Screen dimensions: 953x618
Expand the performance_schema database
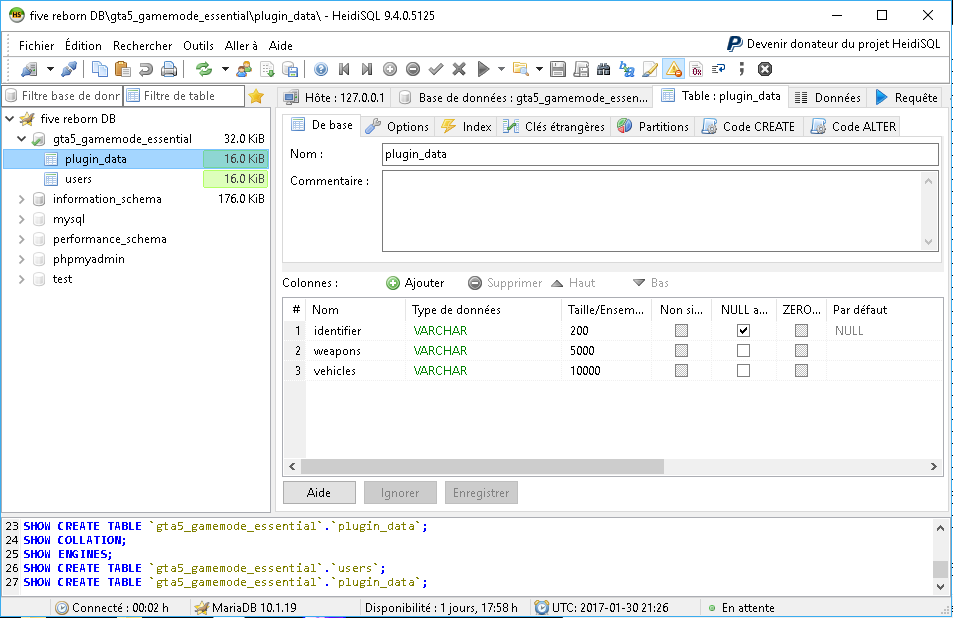coord(22,239)
